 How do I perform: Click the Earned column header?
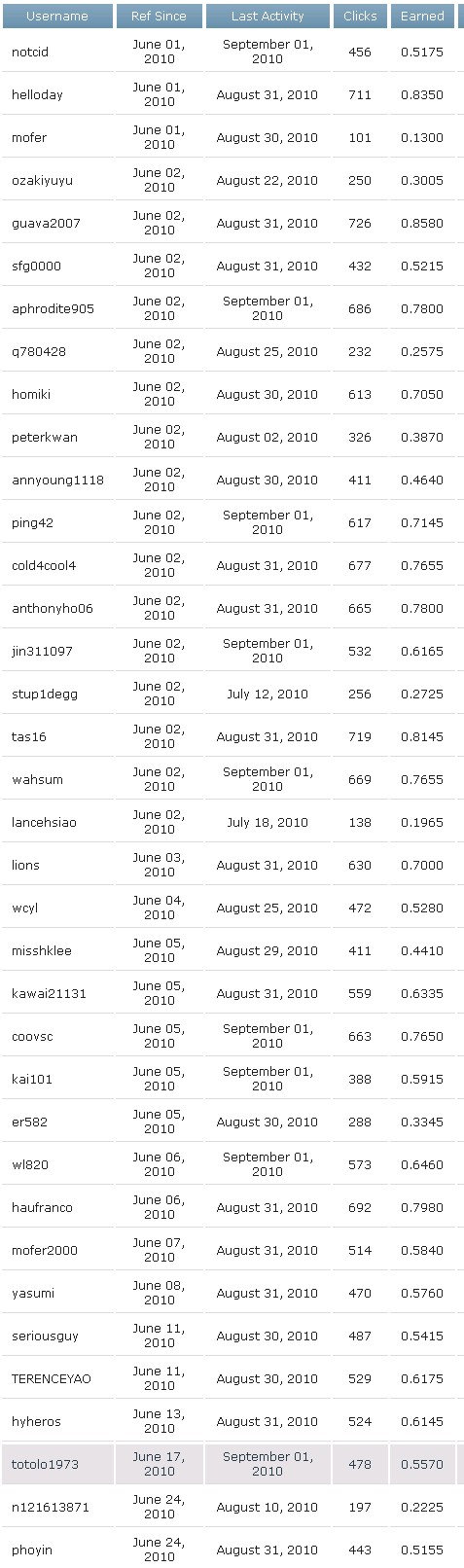422,16
